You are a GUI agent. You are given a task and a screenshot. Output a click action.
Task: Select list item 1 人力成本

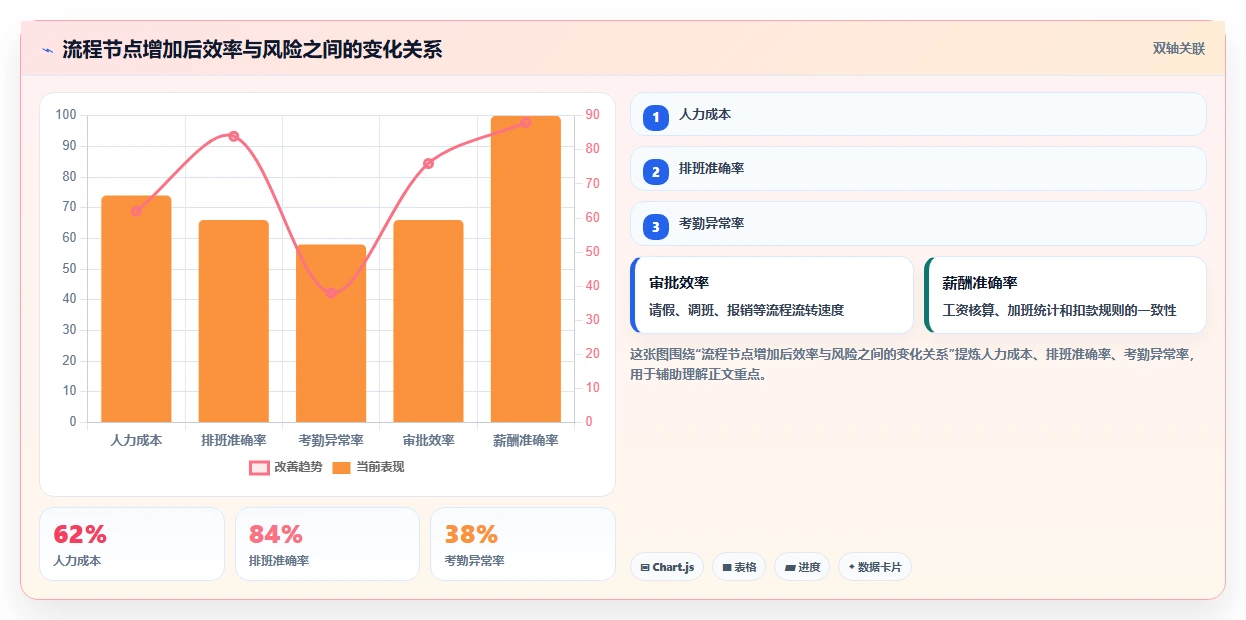(x=918, y=114)
